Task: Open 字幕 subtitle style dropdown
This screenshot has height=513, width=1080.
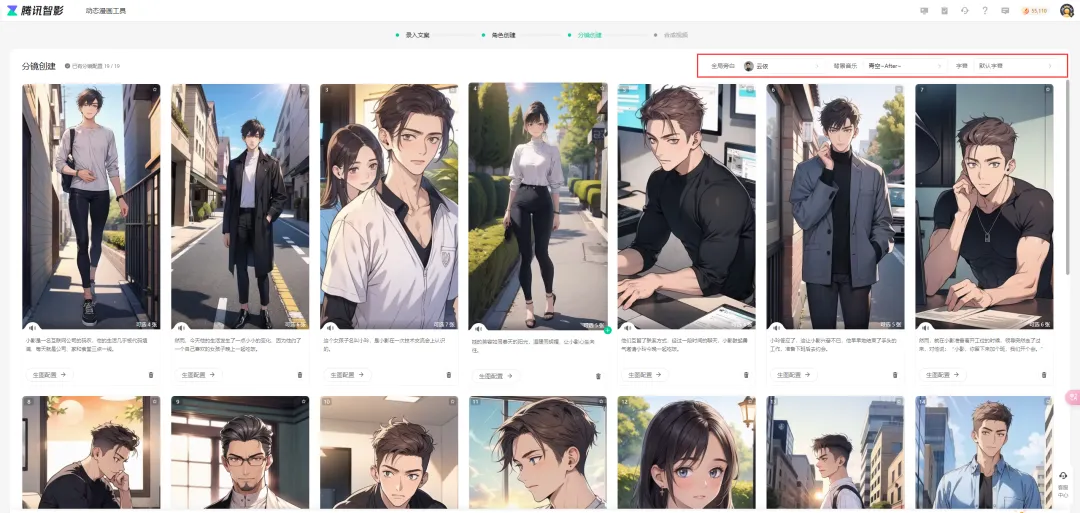Action: 1014,66
